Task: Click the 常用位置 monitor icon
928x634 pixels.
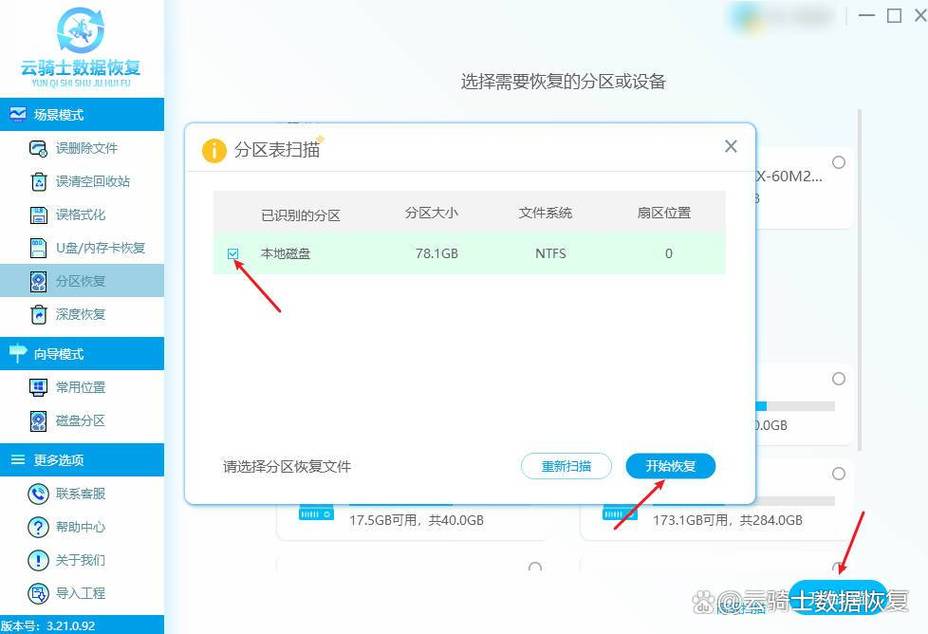Action: tap(38, 388)
